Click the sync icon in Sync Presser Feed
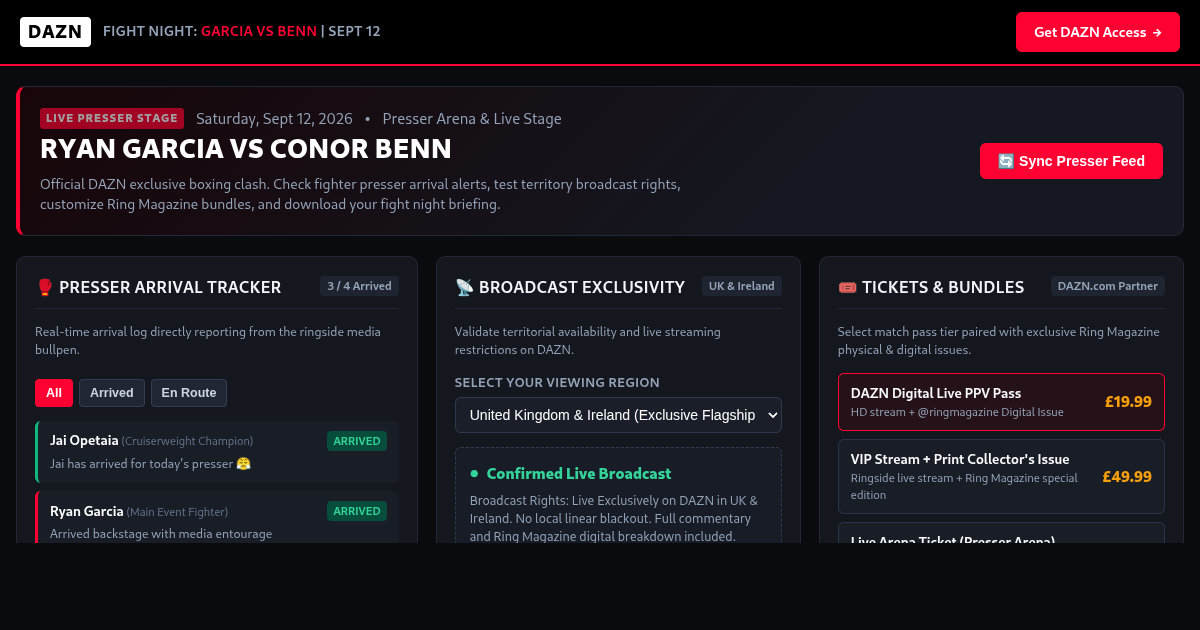The height and width of the screenshot is (630, 1200). pyautogui.click(x=1006, y=161)
